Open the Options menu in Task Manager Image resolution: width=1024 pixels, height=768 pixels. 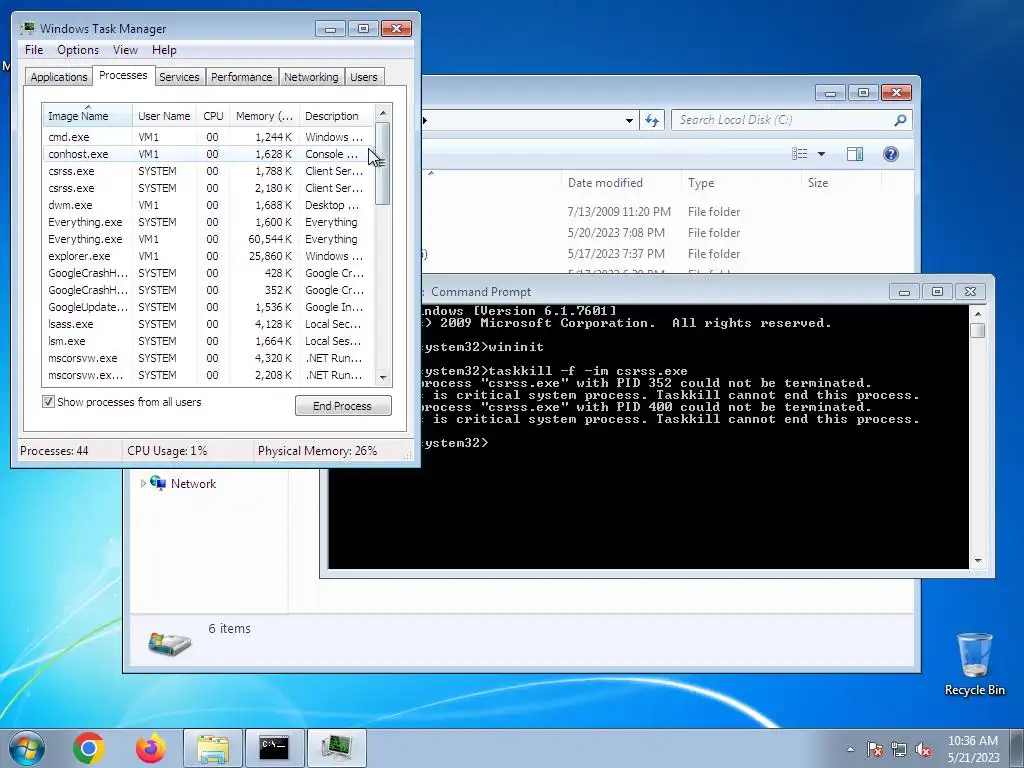(78, 50)
